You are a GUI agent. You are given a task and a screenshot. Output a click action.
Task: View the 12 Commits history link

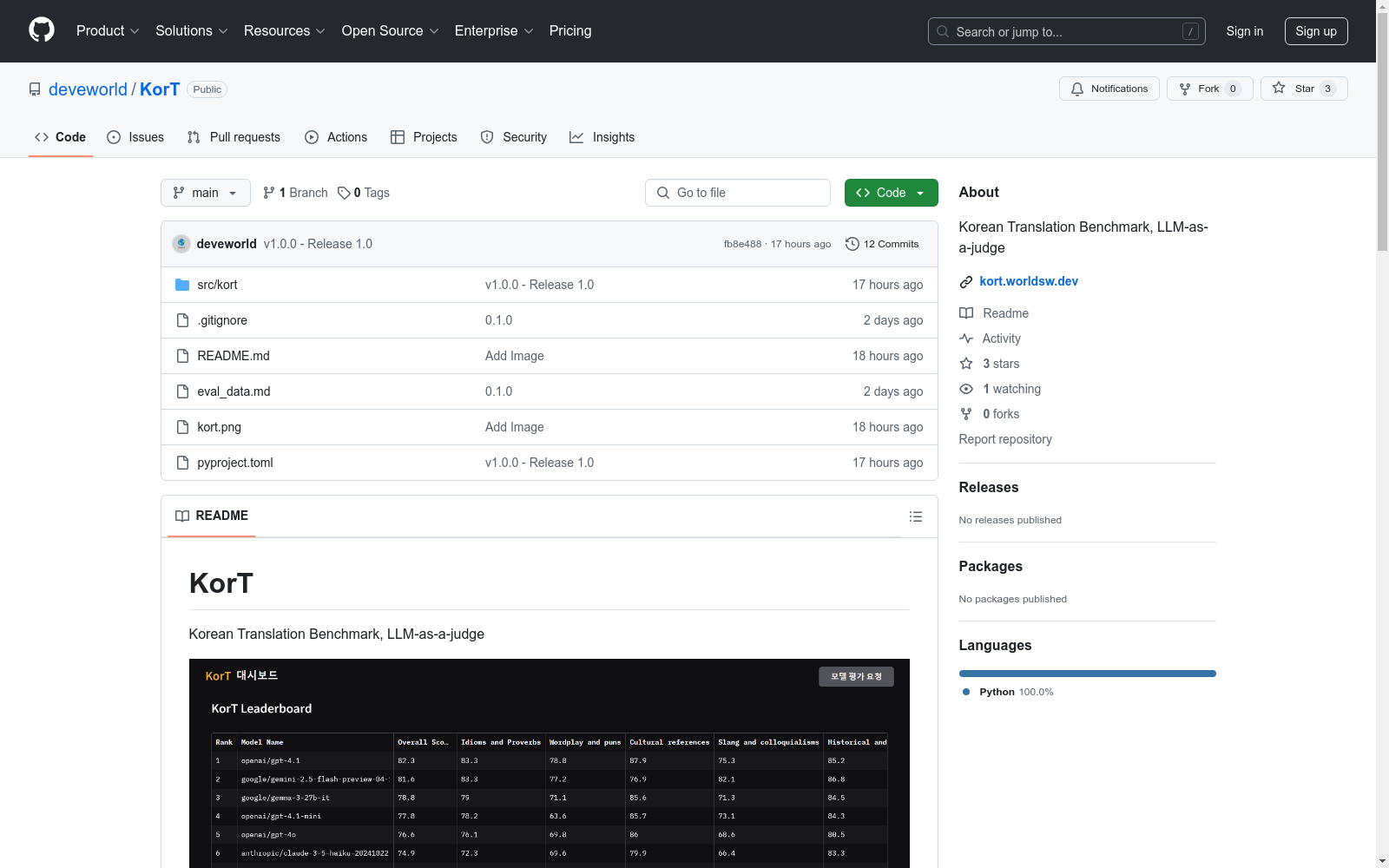(882, 244)
